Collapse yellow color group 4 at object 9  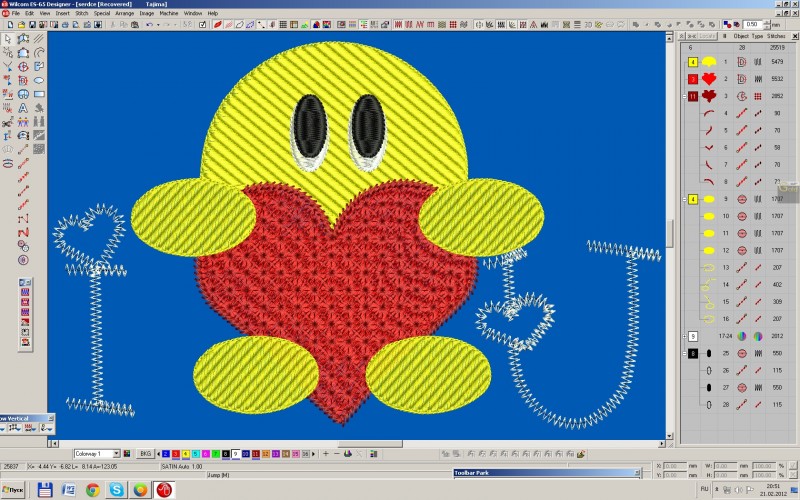[684, 199]
